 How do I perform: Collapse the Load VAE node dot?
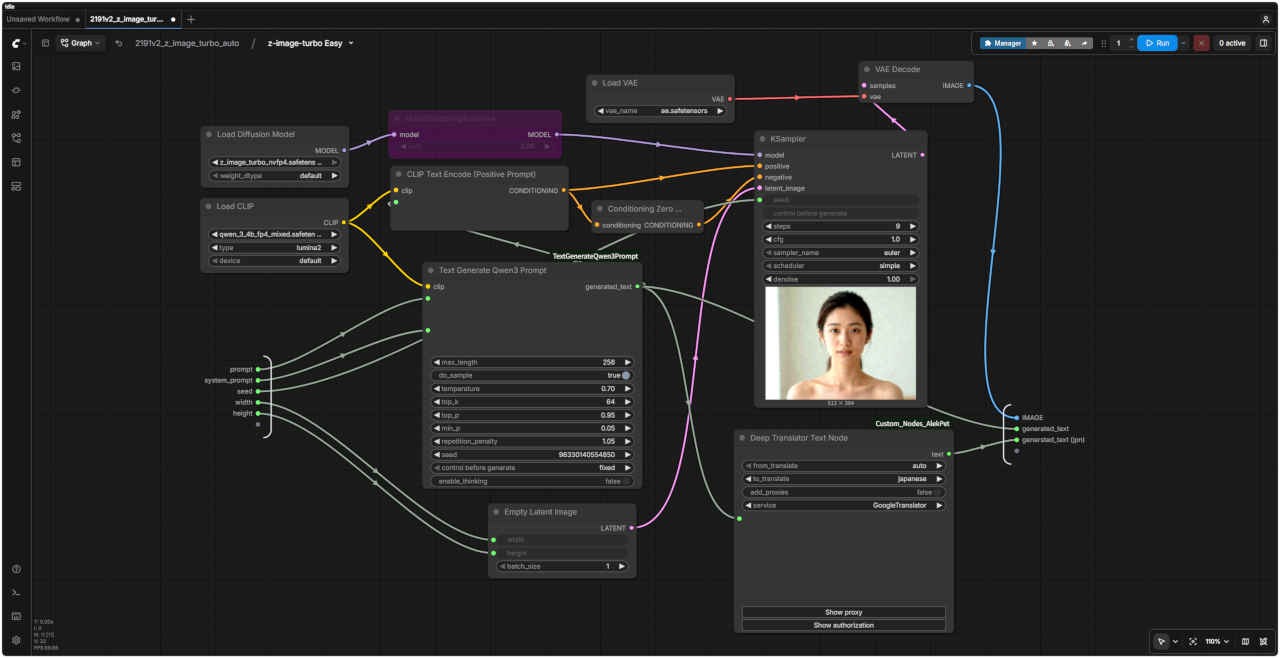[x=595, y=83]
